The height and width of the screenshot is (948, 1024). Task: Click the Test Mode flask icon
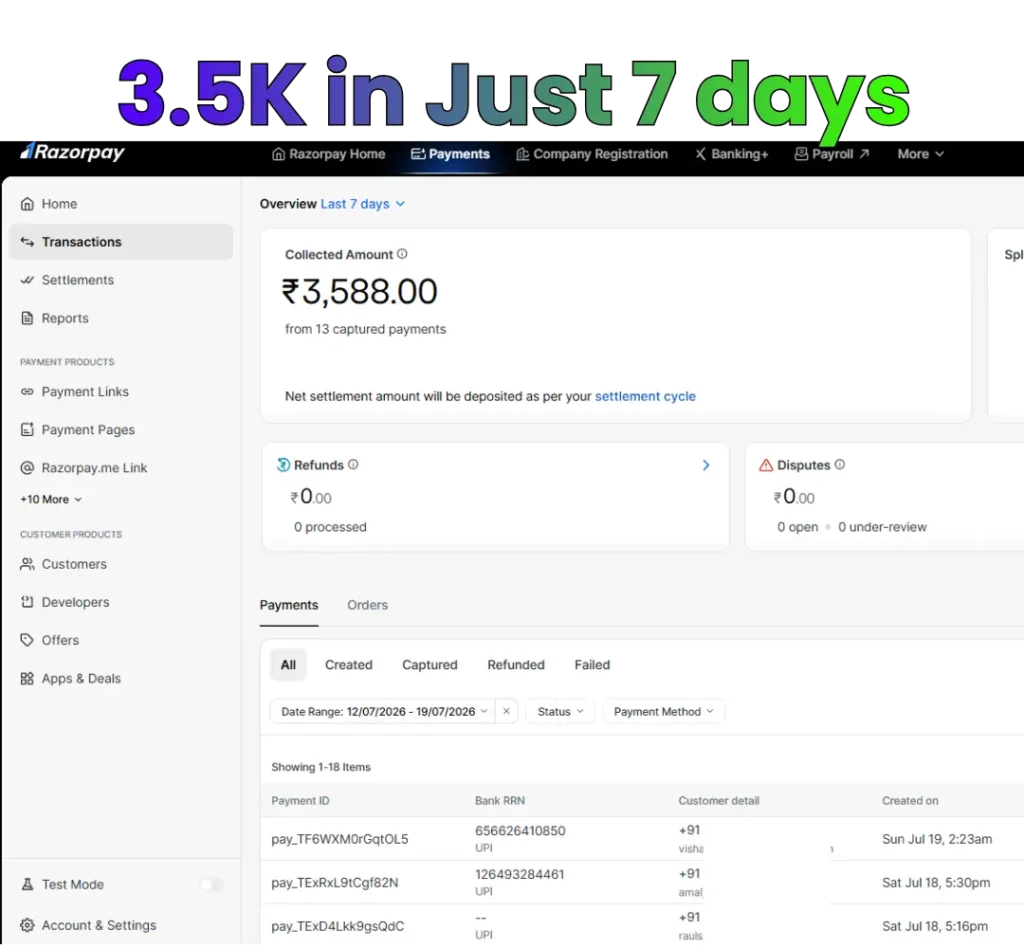point(27,884)
